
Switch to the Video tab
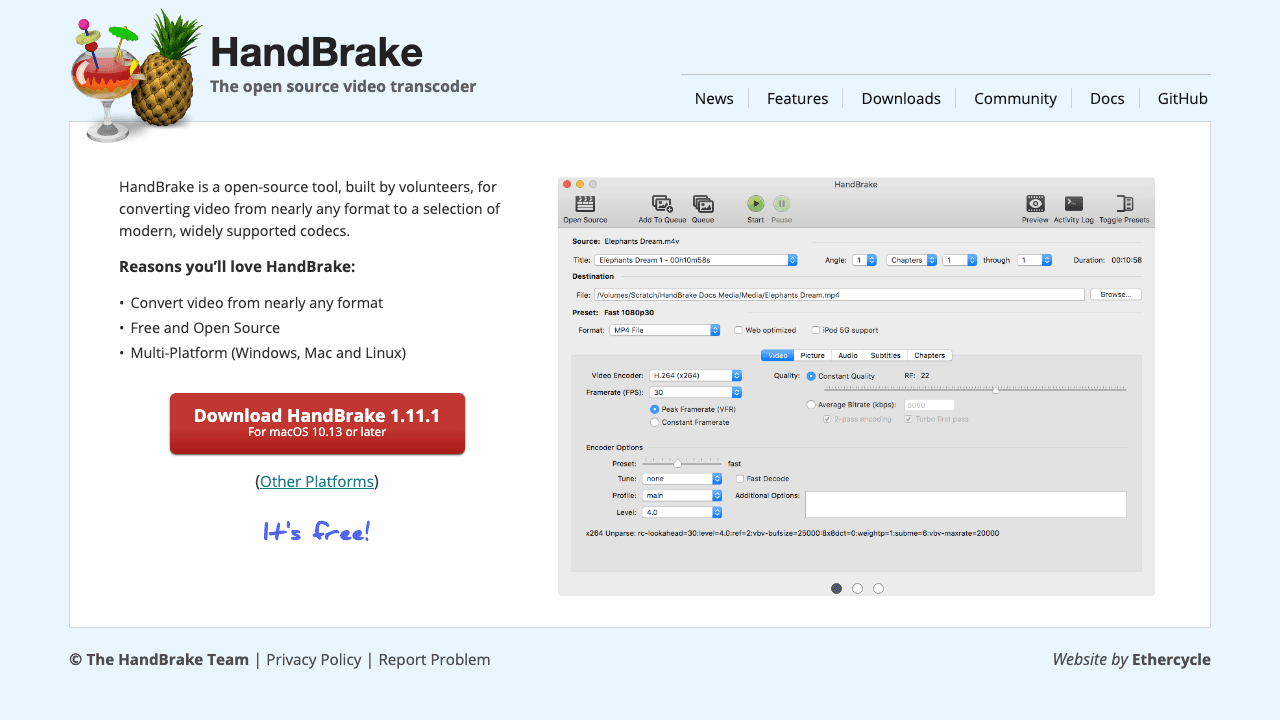(x=778, y=355)
